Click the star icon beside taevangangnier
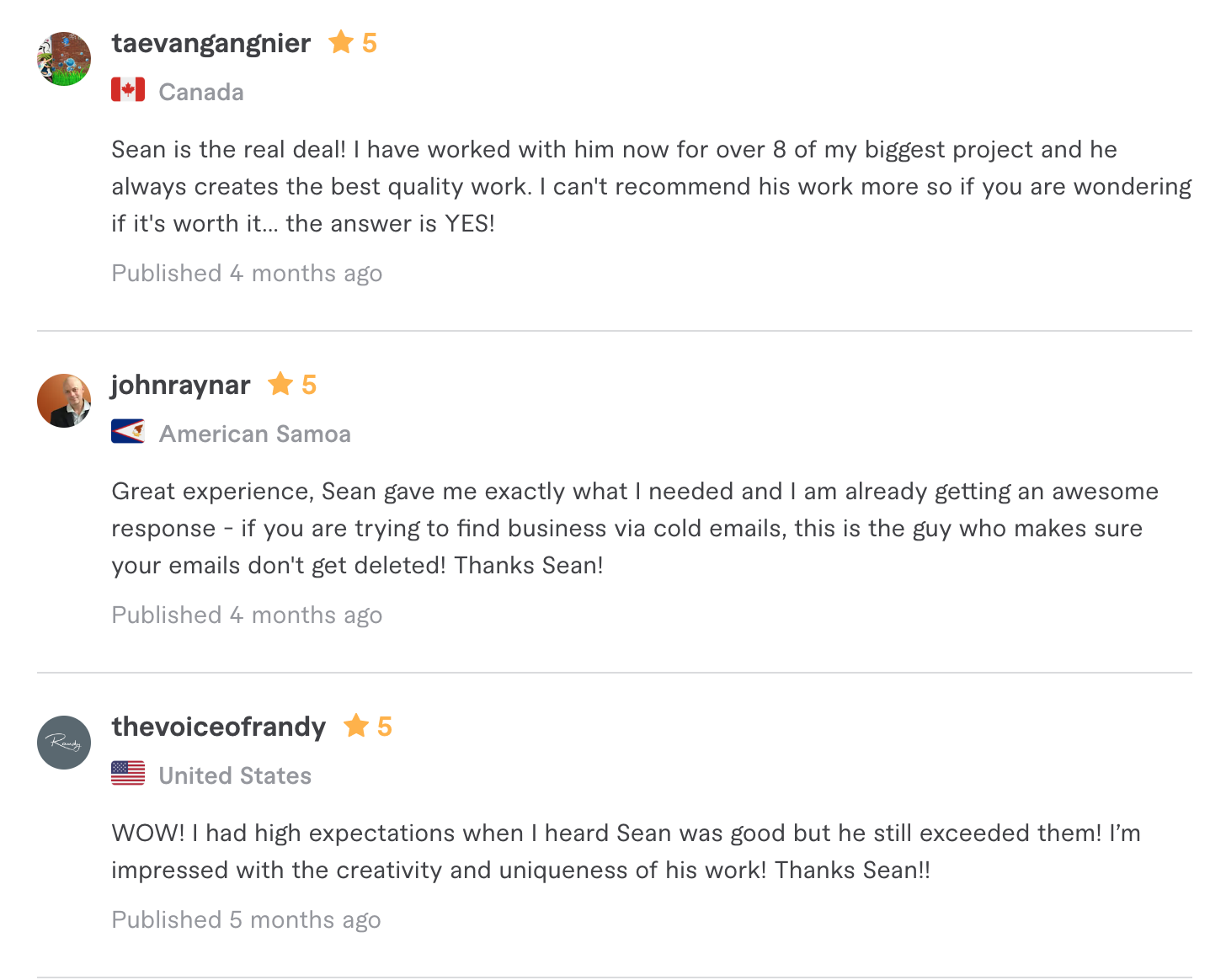 341,42
